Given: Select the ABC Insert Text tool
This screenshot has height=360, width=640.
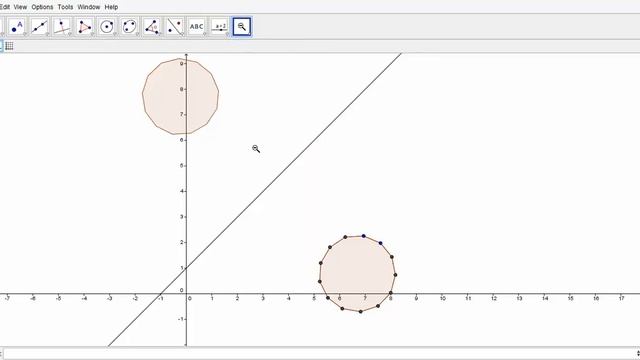Looking at the screenshot, I should pos(197,27).
